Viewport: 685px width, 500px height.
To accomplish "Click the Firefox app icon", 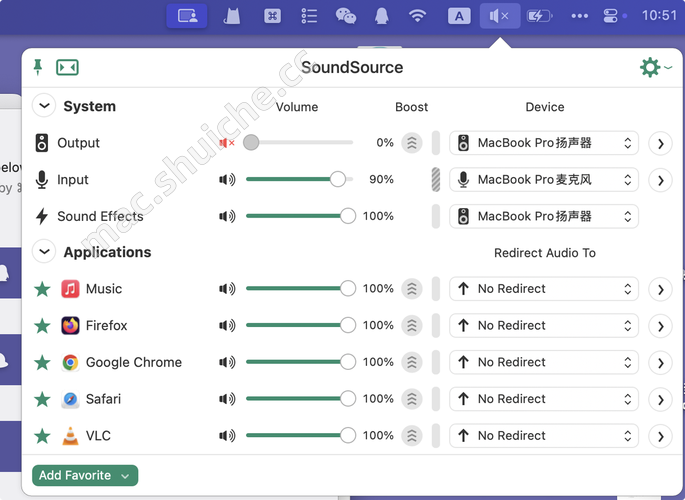I will tap(70, 325).
